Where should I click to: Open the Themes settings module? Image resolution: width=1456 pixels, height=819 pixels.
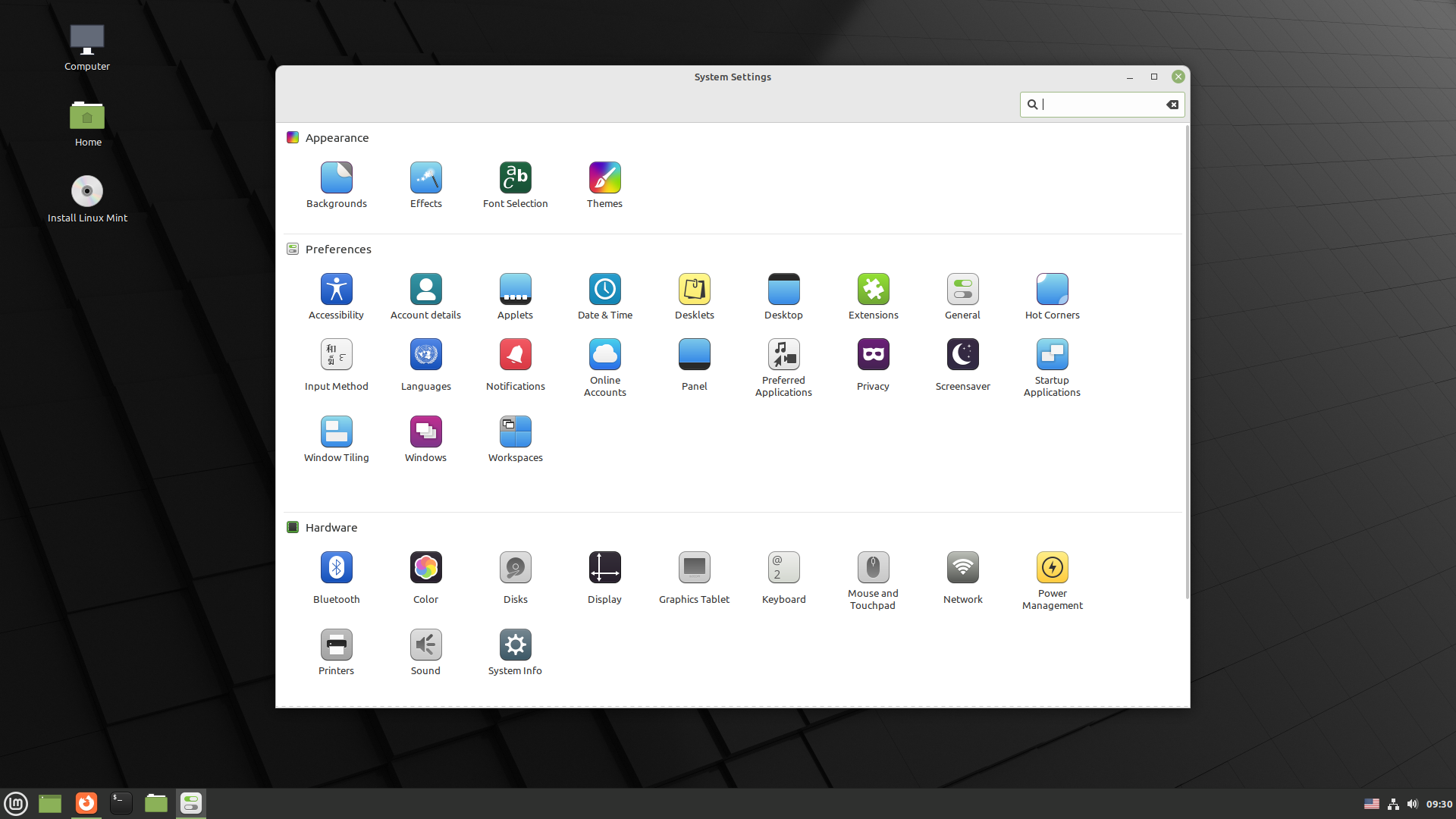(604, 184)
